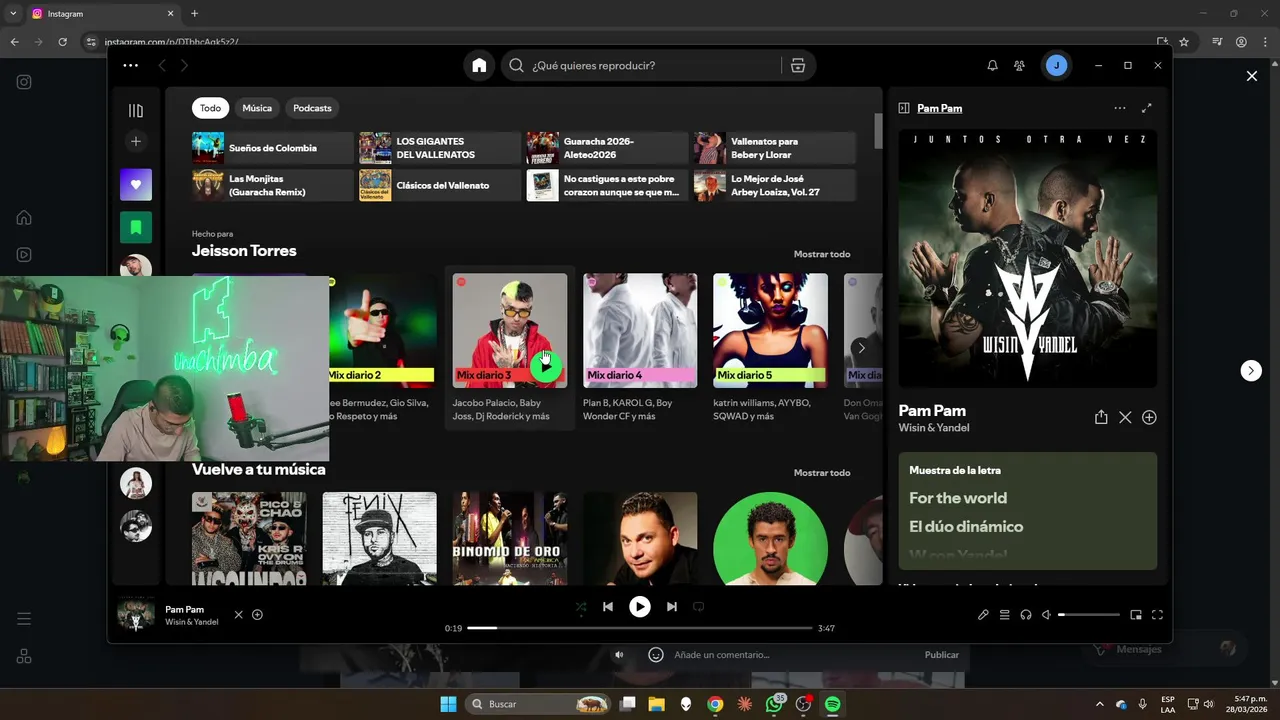Screen dimensions: 1280x720
Task: Go forward with the right arrow
Action: (x=184, y=65)
